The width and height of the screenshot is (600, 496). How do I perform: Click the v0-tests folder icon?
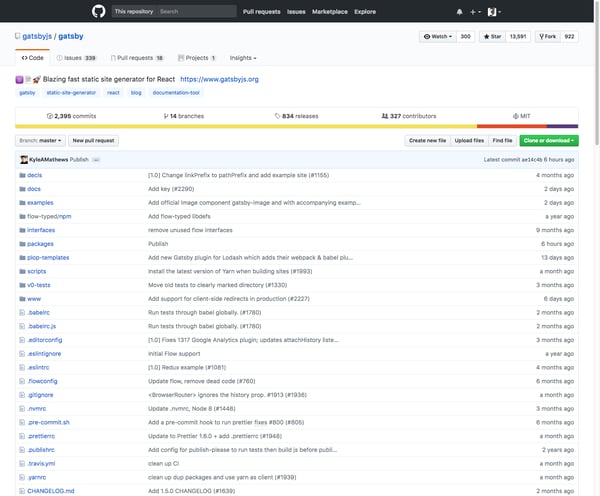(x=22, y=285)
